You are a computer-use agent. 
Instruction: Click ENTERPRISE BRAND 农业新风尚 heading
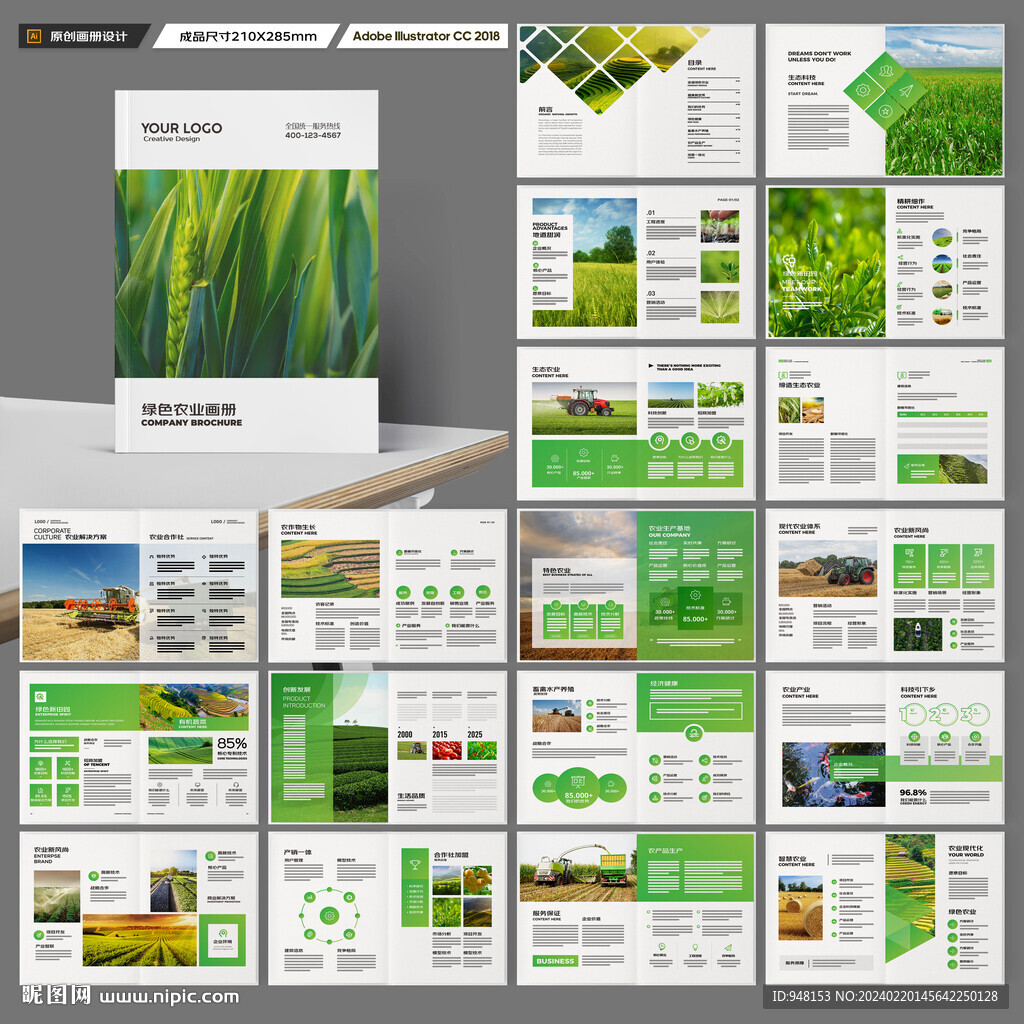[51, 855]
